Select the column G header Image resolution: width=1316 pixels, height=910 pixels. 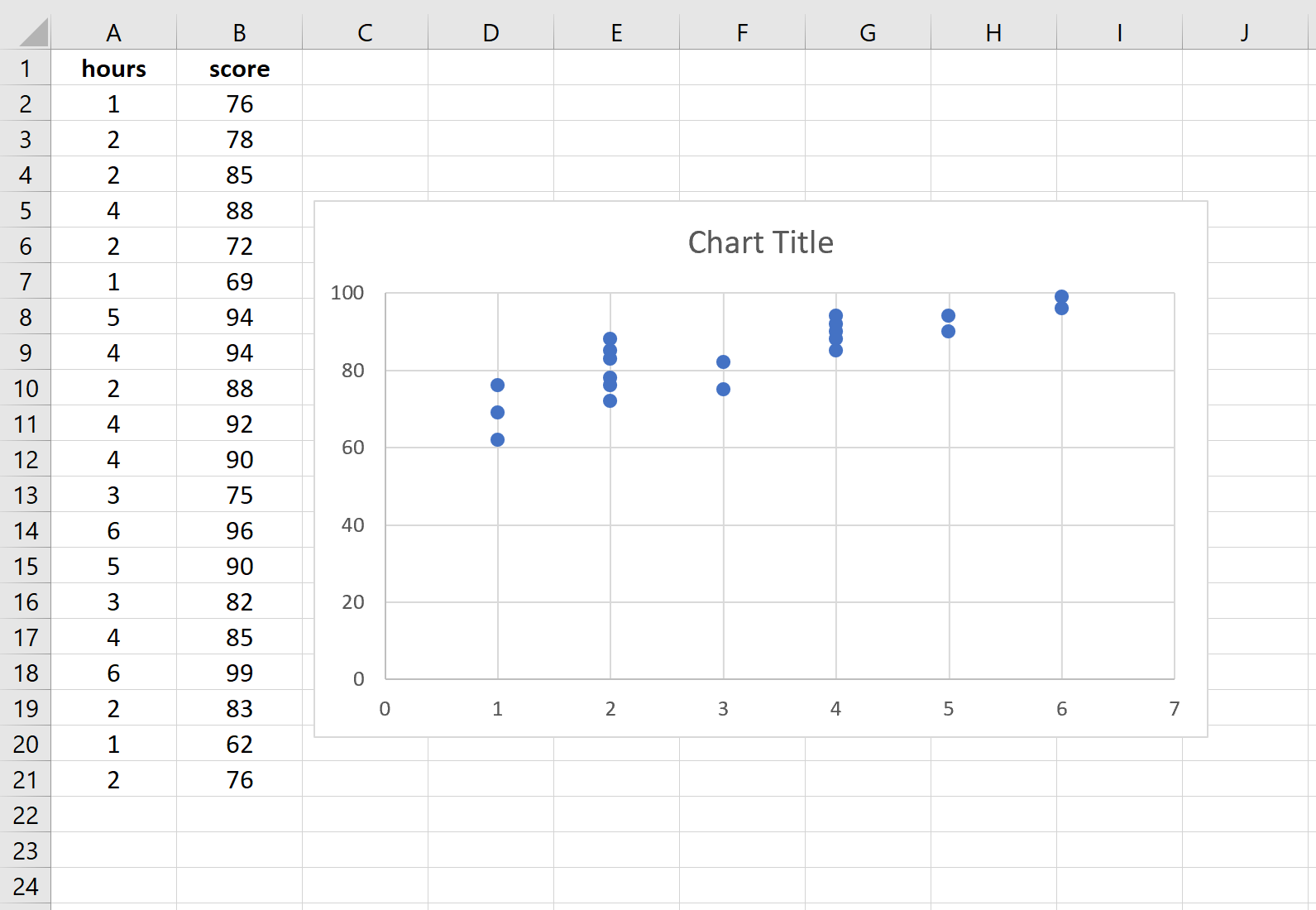tap(868, 33)
